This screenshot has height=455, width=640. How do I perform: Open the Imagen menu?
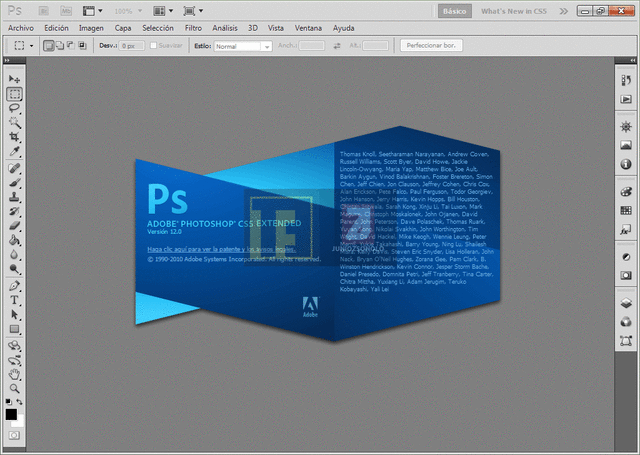coord(91,28)
